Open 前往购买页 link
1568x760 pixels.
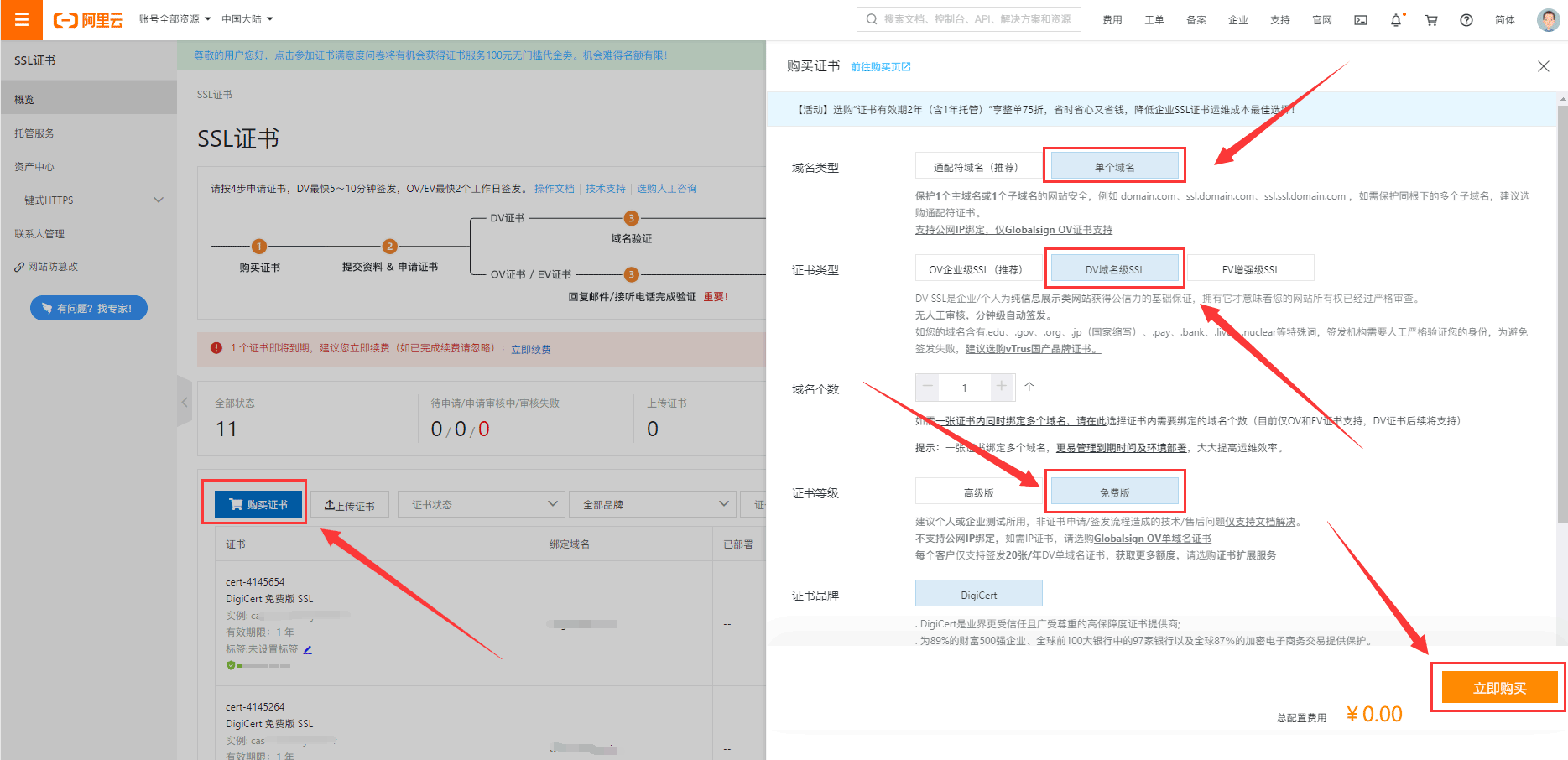click(x=880, y=67)
